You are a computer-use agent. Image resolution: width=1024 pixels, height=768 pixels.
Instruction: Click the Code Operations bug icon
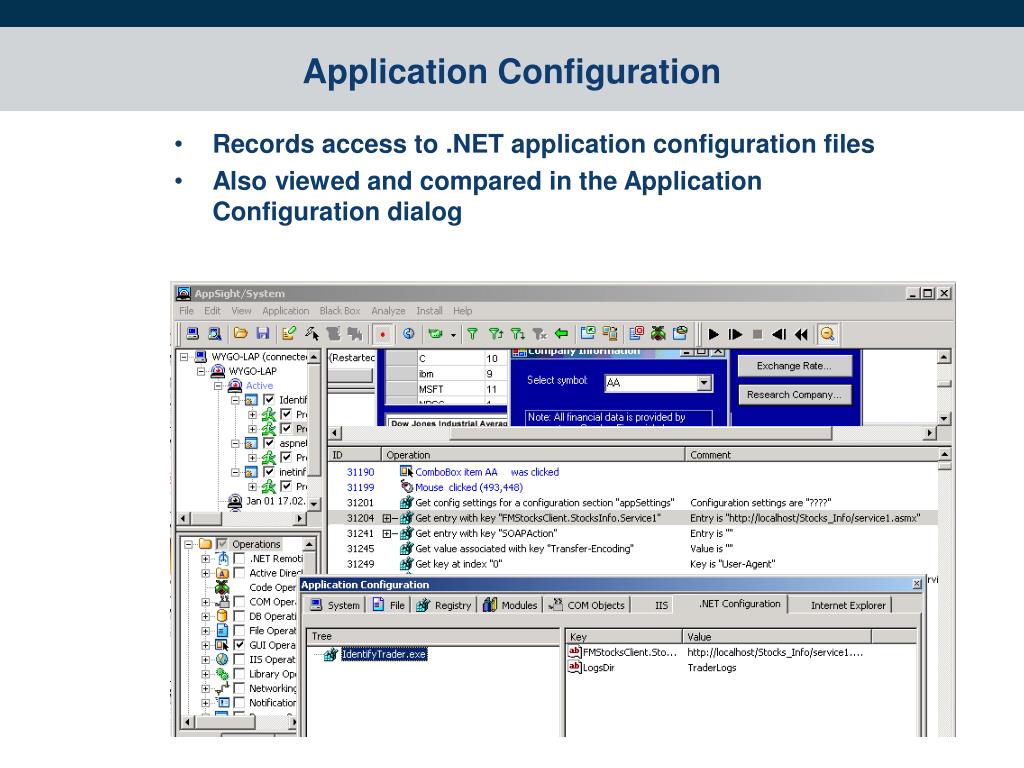(222, 587)
